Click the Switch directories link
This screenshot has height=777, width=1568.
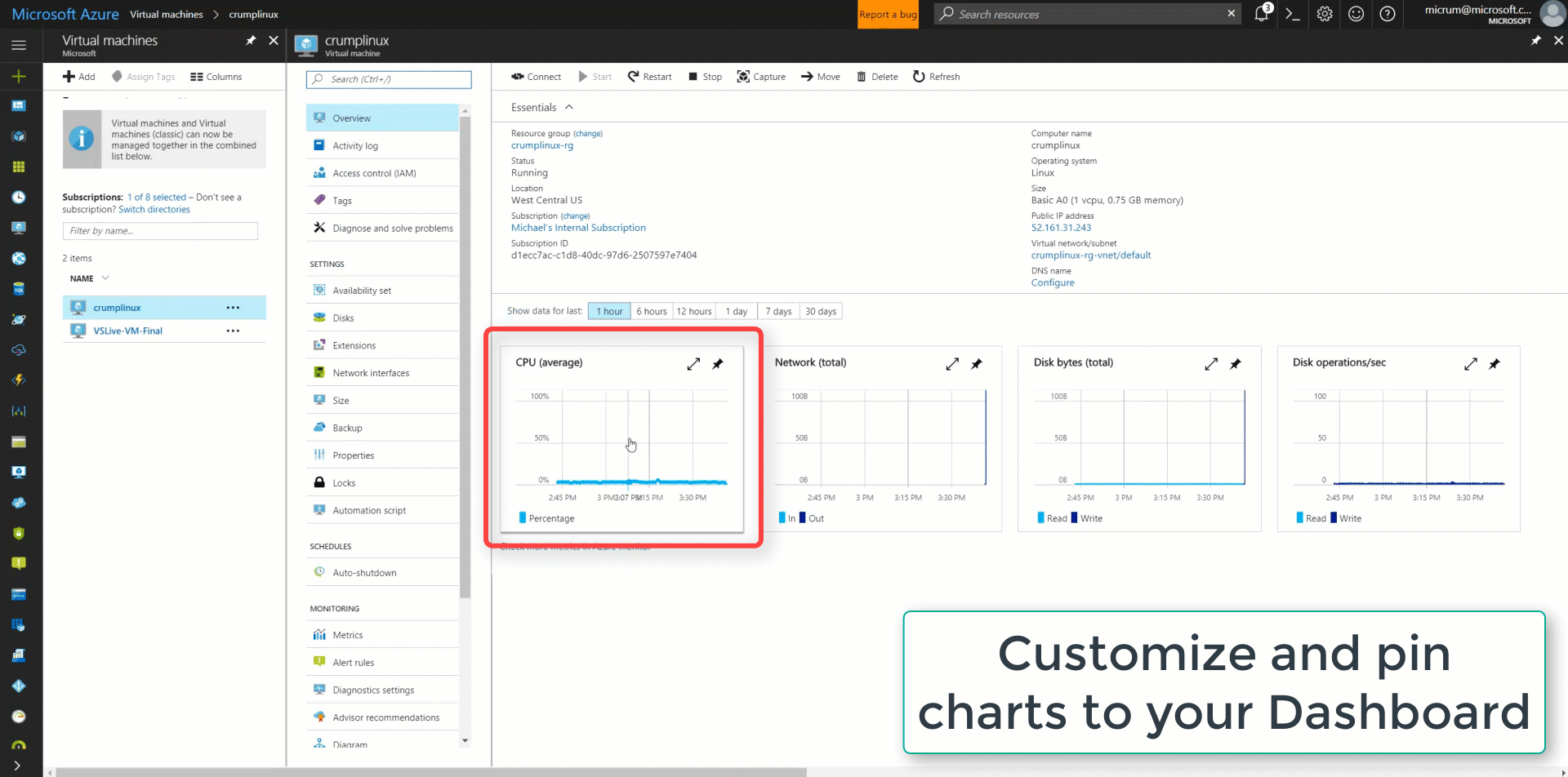pos(154,210)
